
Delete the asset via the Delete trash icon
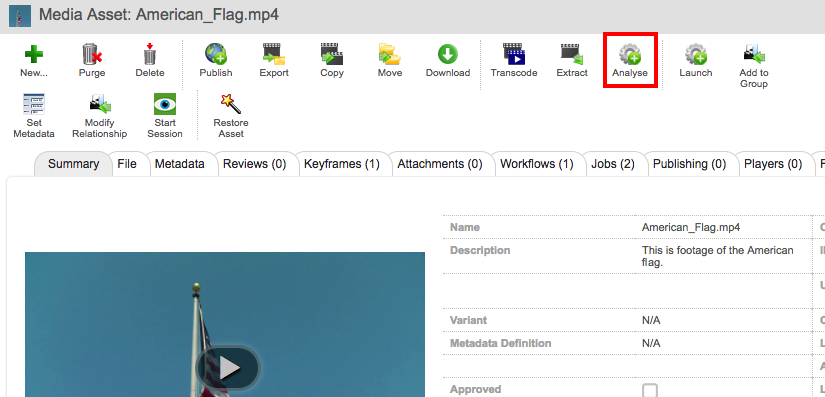(x=150, y=54)
